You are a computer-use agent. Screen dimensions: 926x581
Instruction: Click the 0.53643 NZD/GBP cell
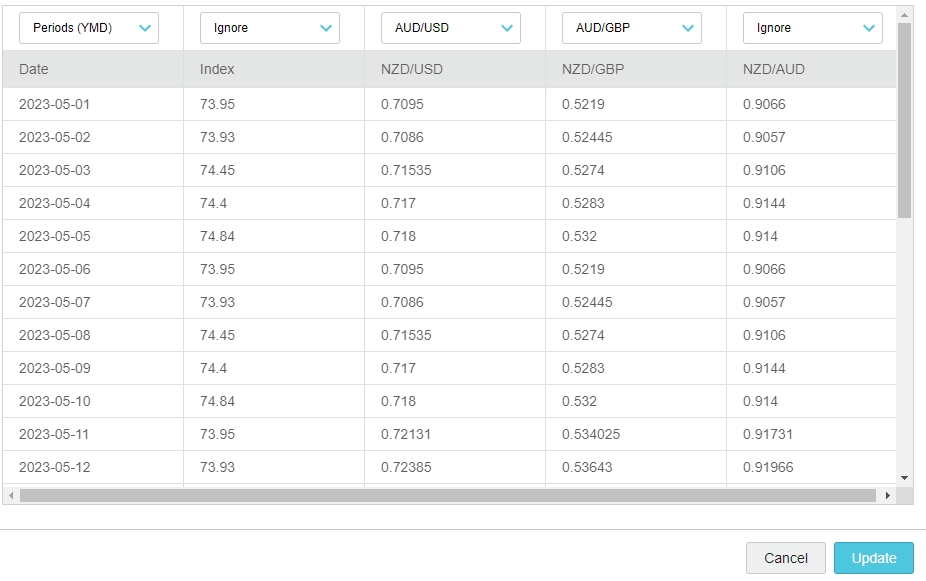pos(635,467)
